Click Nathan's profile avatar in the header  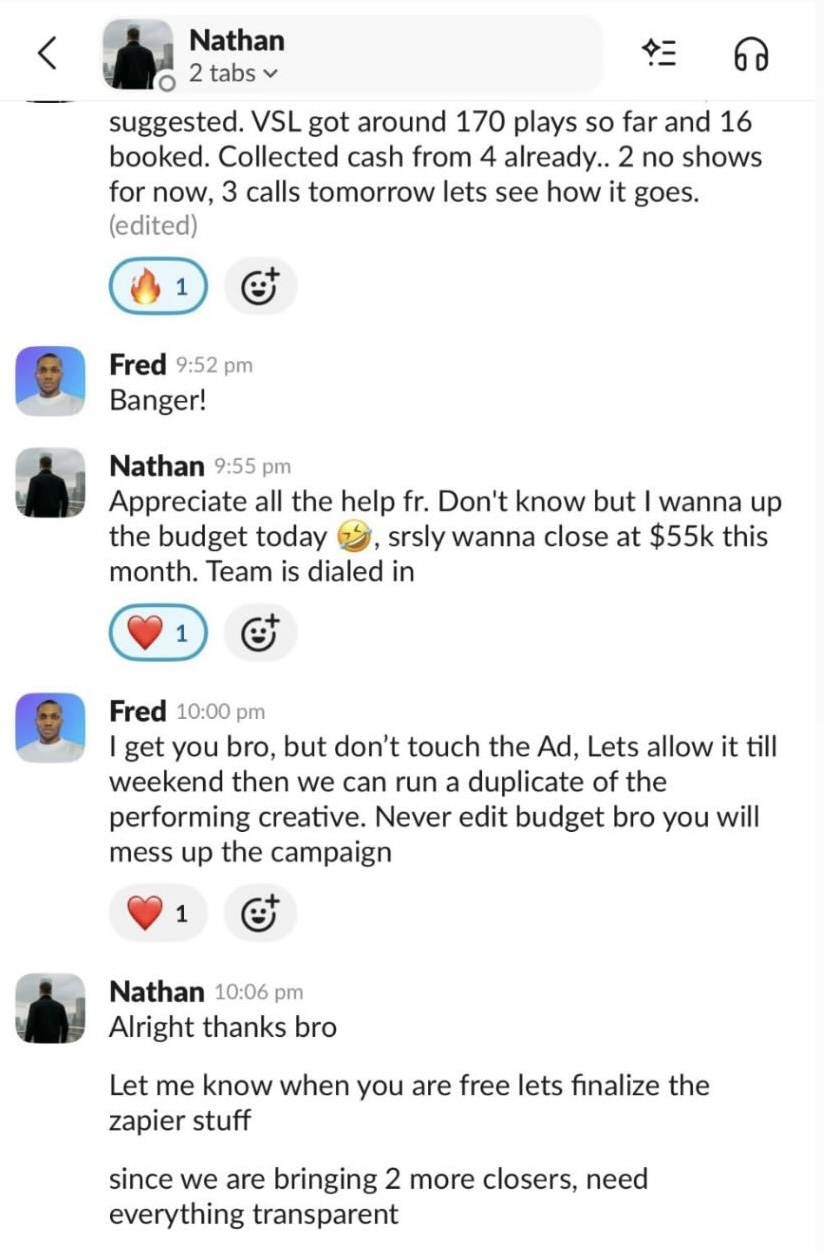point(135,53)
